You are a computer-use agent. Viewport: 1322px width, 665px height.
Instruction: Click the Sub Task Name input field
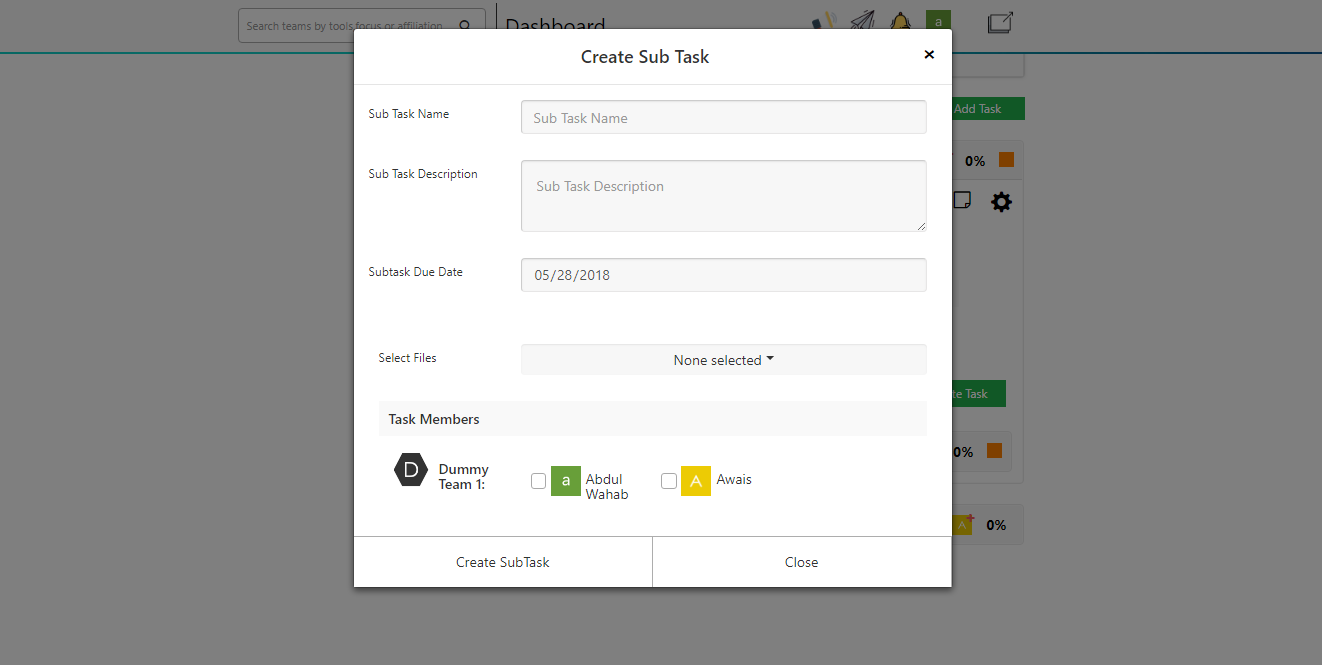coord(723,117)
